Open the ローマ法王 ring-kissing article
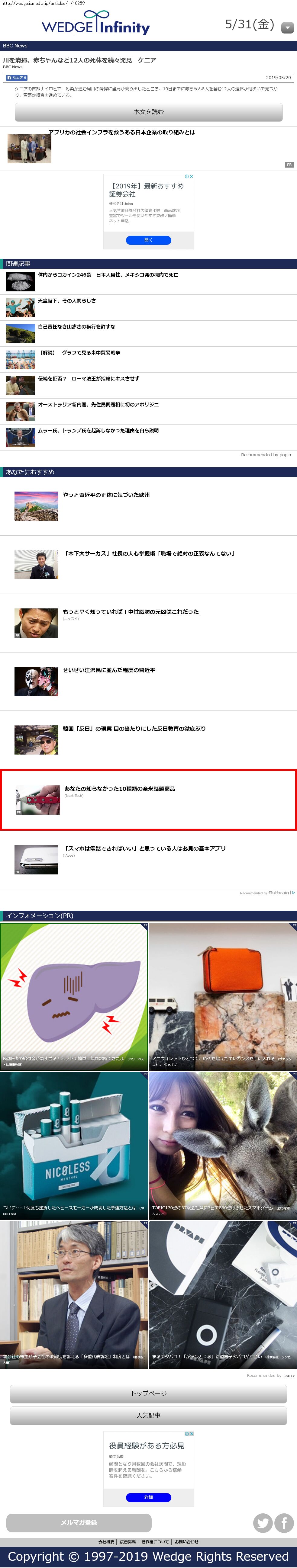 click(89, 379)
